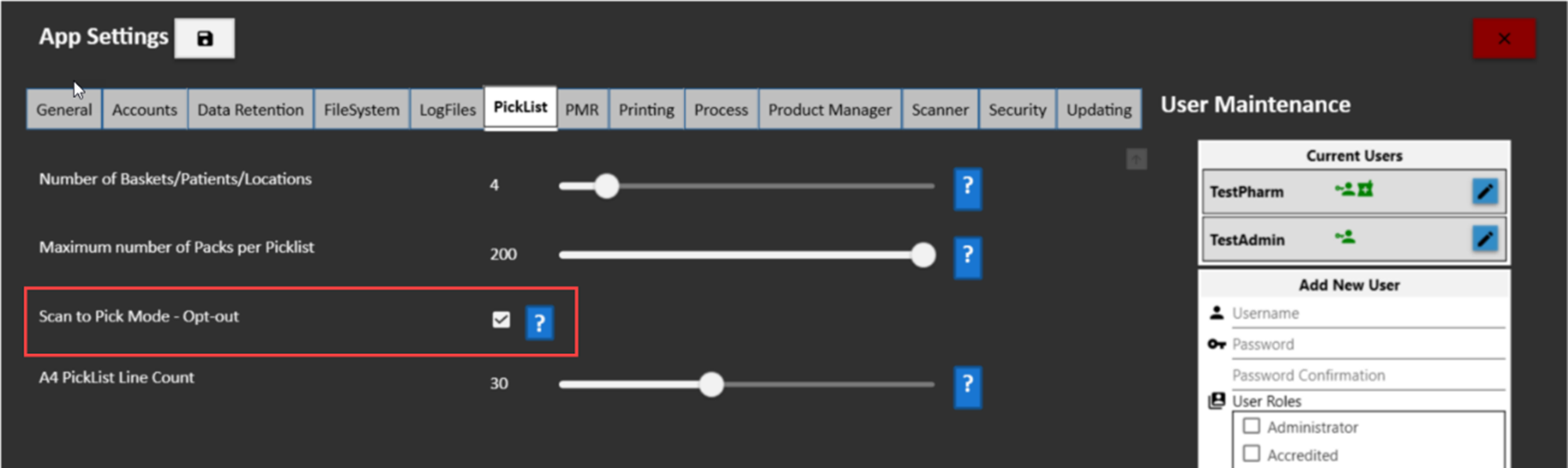This screenshot has width=1568, height=468.
Task: Open the Product Manager tab
Action: [x=829, y=110]
